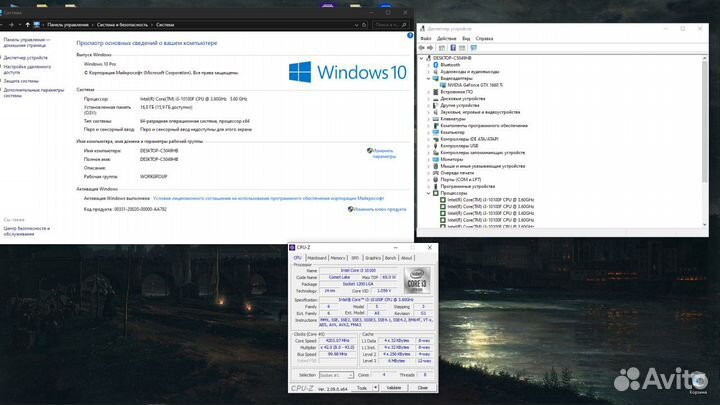Viewport: 720px width, 405px height.
Task: Collapse the Видеоадаптеры category
Action: (x=428, y=79)
